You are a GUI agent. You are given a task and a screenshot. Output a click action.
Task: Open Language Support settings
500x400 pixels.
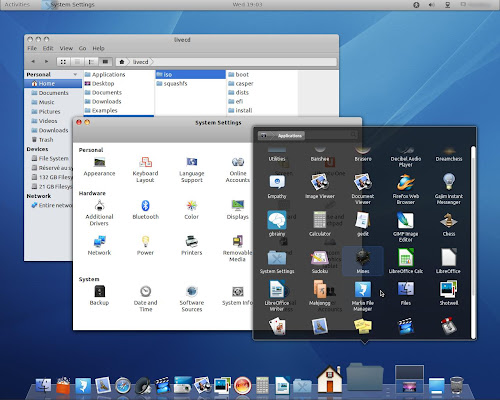tap(192, 170)
